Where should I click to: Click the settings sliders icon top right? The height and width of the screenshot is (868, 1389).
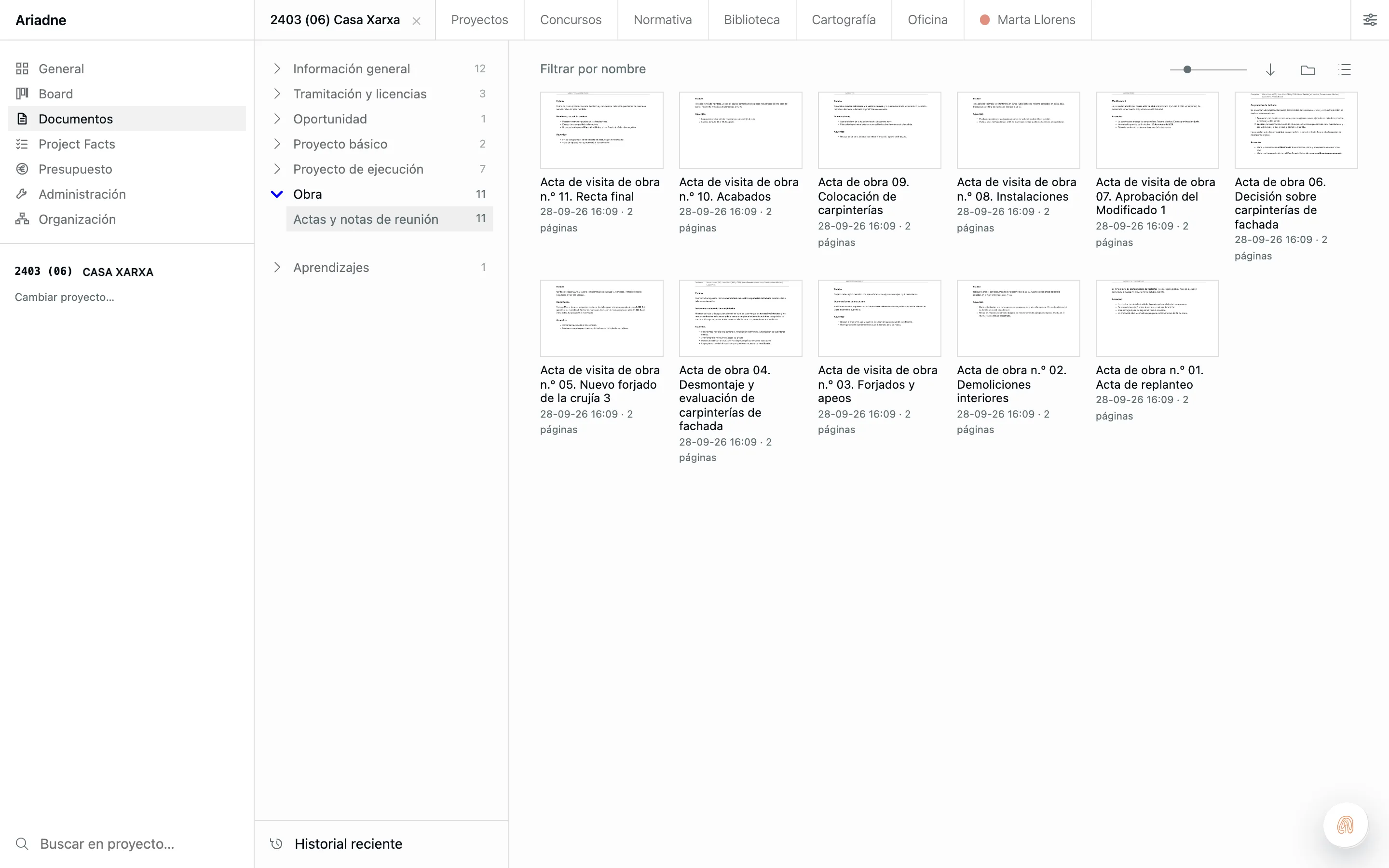pos(1370,19)
